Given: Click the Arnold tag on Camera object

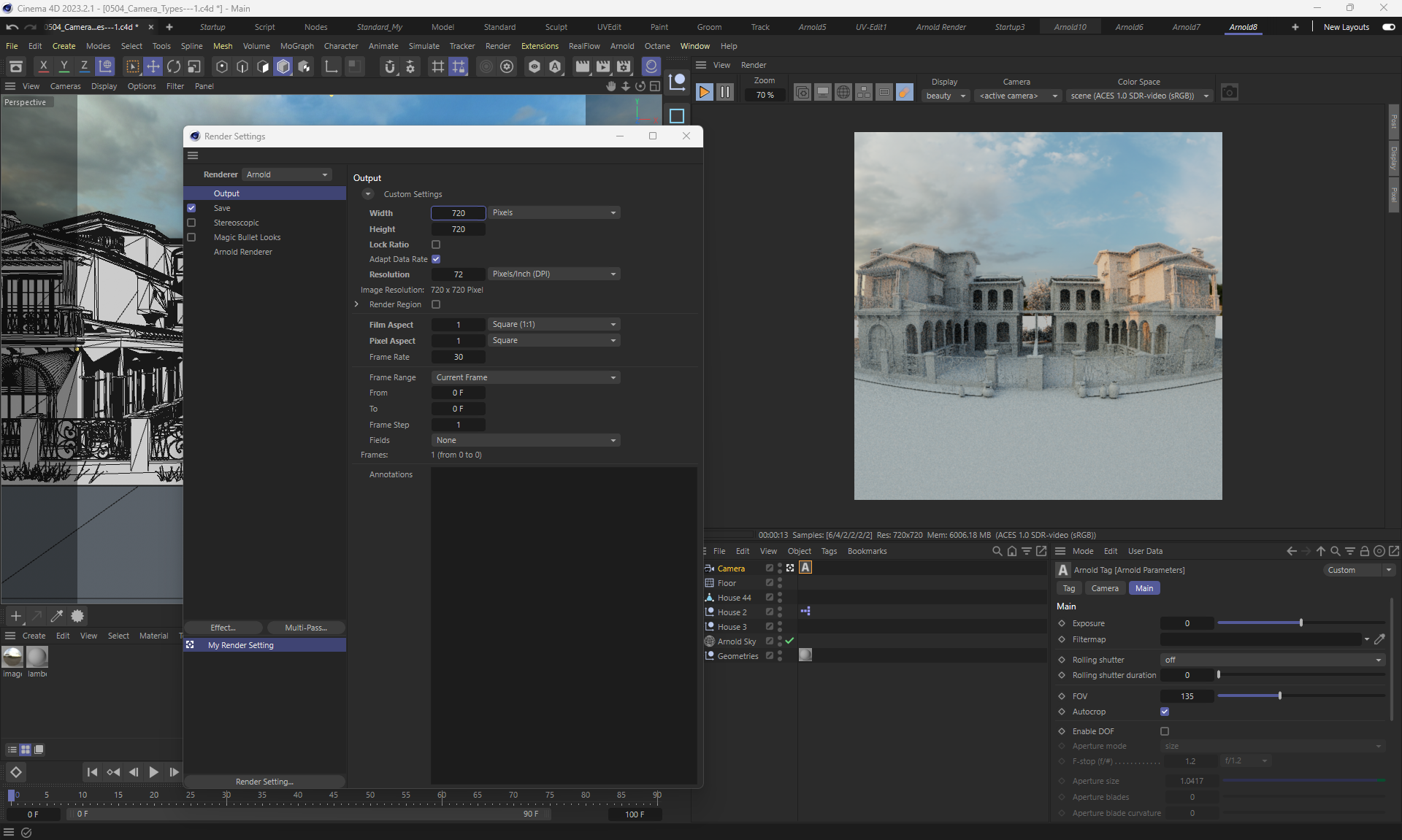Looking at the screenshot, I should pos(805,568).
